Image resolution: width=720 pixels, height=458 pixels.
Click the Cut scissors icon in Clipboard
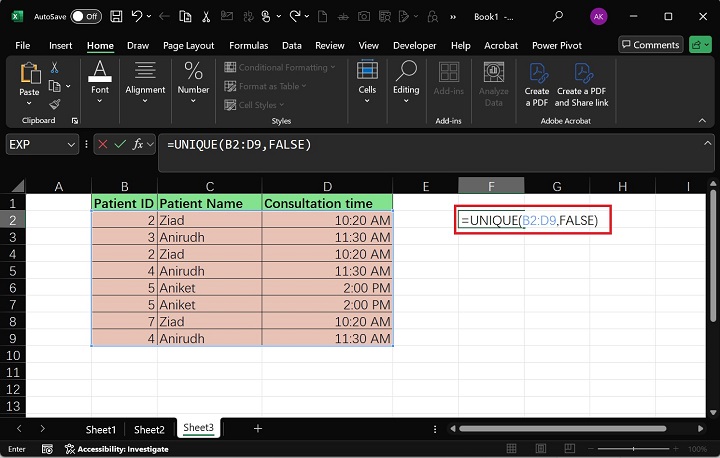54,67
